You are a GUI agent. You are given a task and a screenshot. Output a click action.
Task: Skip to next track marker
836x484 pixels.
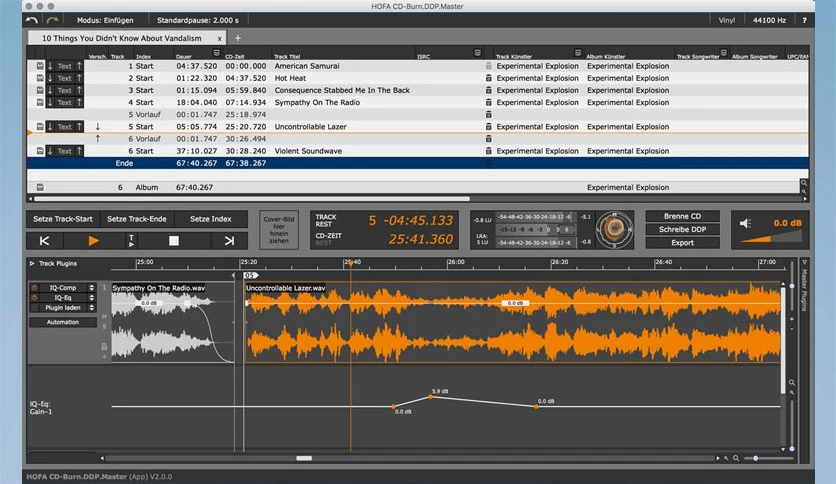coord(229,241)
